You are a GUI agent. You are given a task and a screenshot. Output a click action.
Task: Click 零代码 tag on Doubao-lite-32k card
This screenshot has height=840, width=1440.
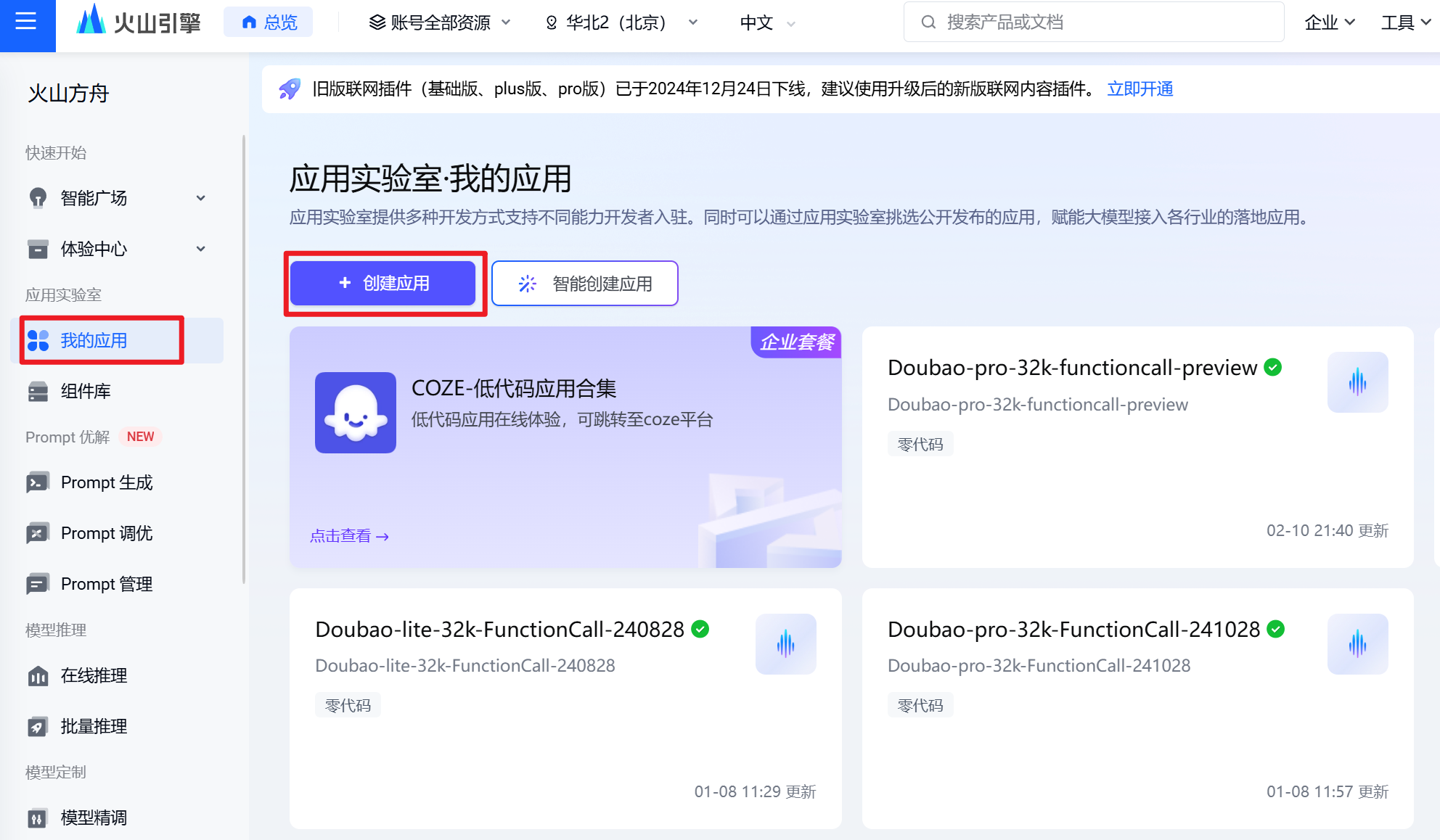tap(348, 705)
